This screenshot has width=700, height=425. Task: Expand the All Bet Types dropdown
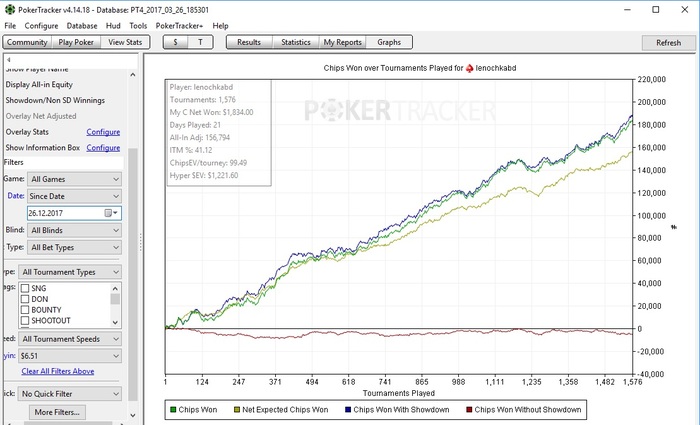pos(74,247)
